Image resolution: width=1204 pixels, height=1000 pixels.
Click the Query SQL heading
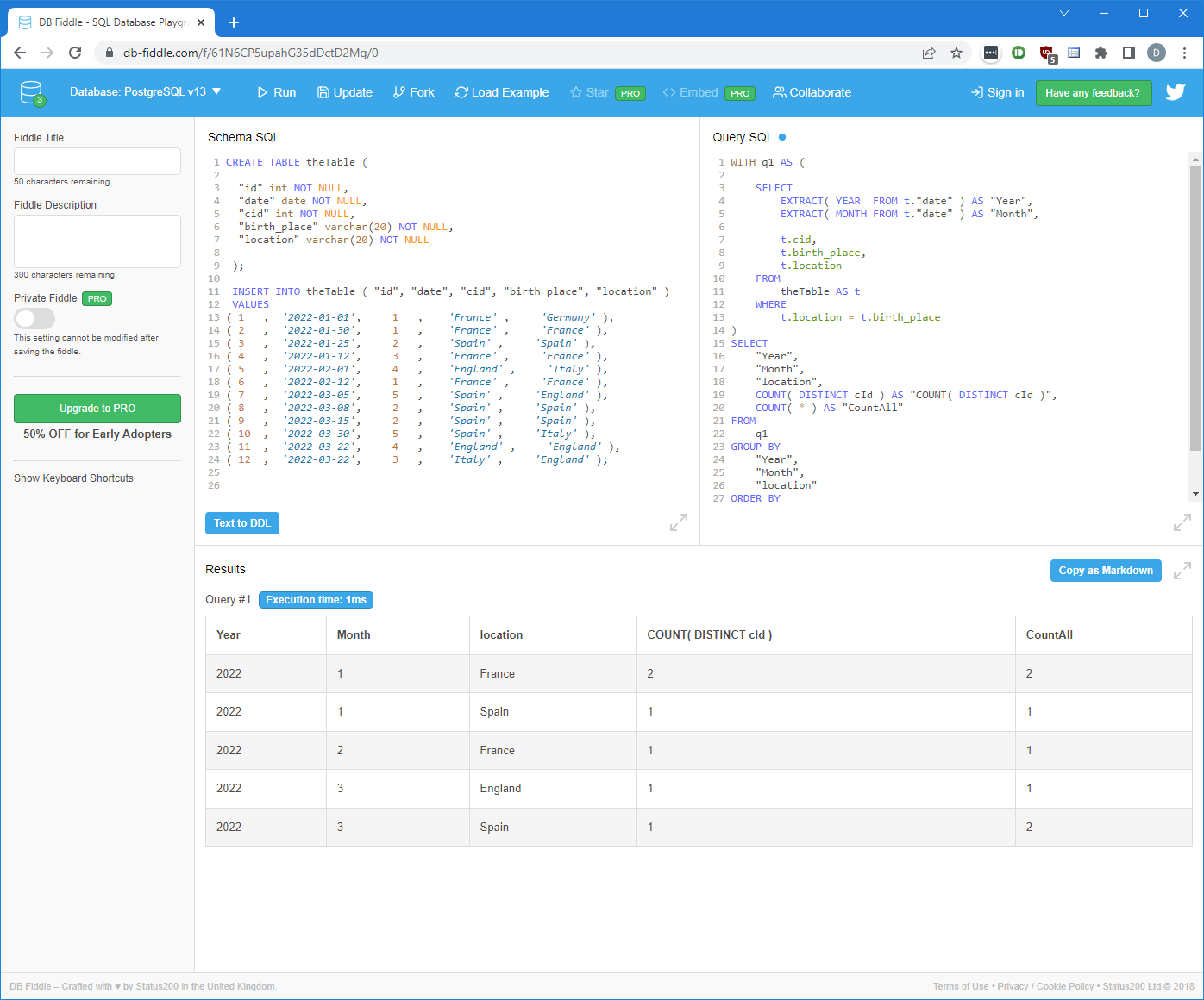(x=743, y=137)
